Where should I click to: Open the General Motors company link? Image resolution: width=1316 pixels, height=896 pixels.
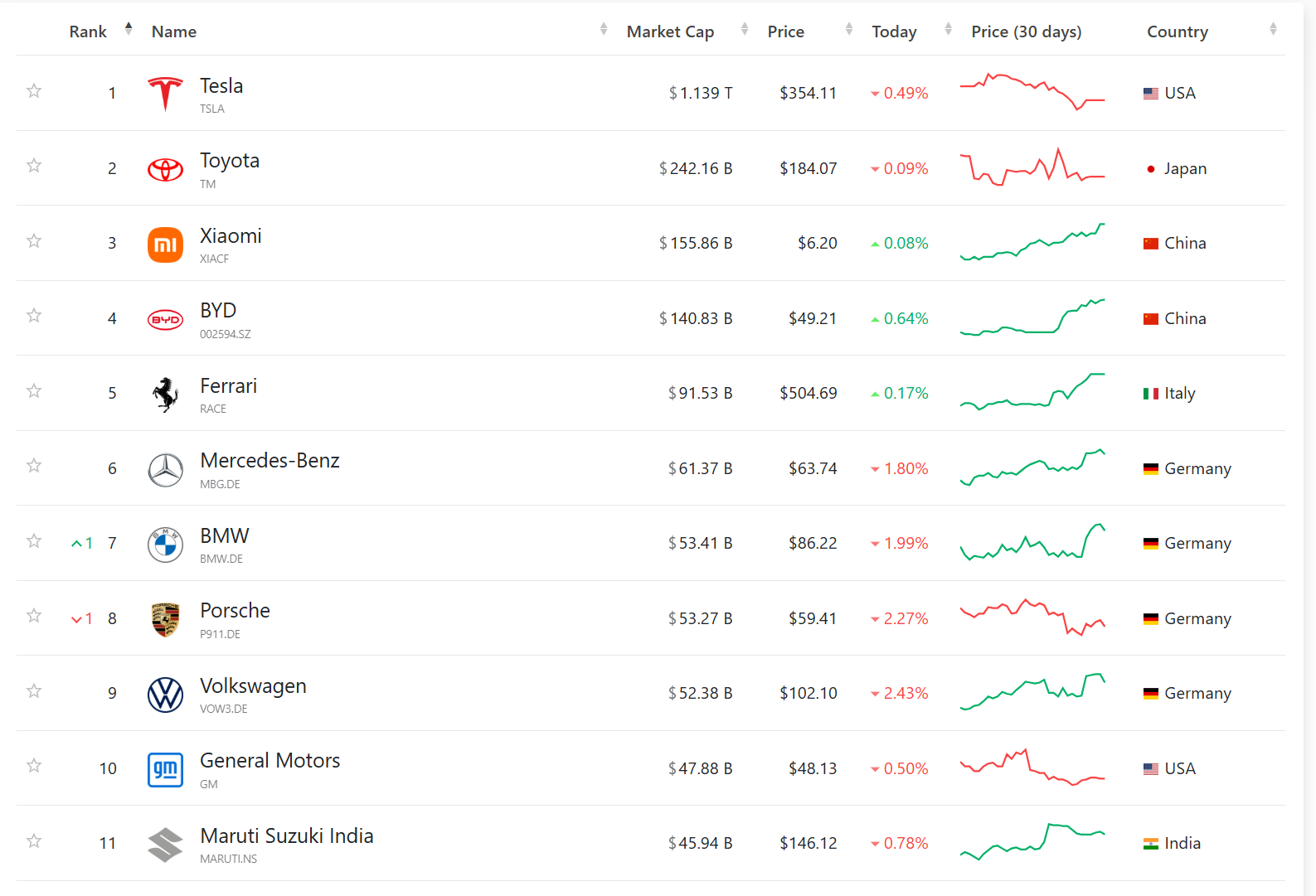point(270,760)
